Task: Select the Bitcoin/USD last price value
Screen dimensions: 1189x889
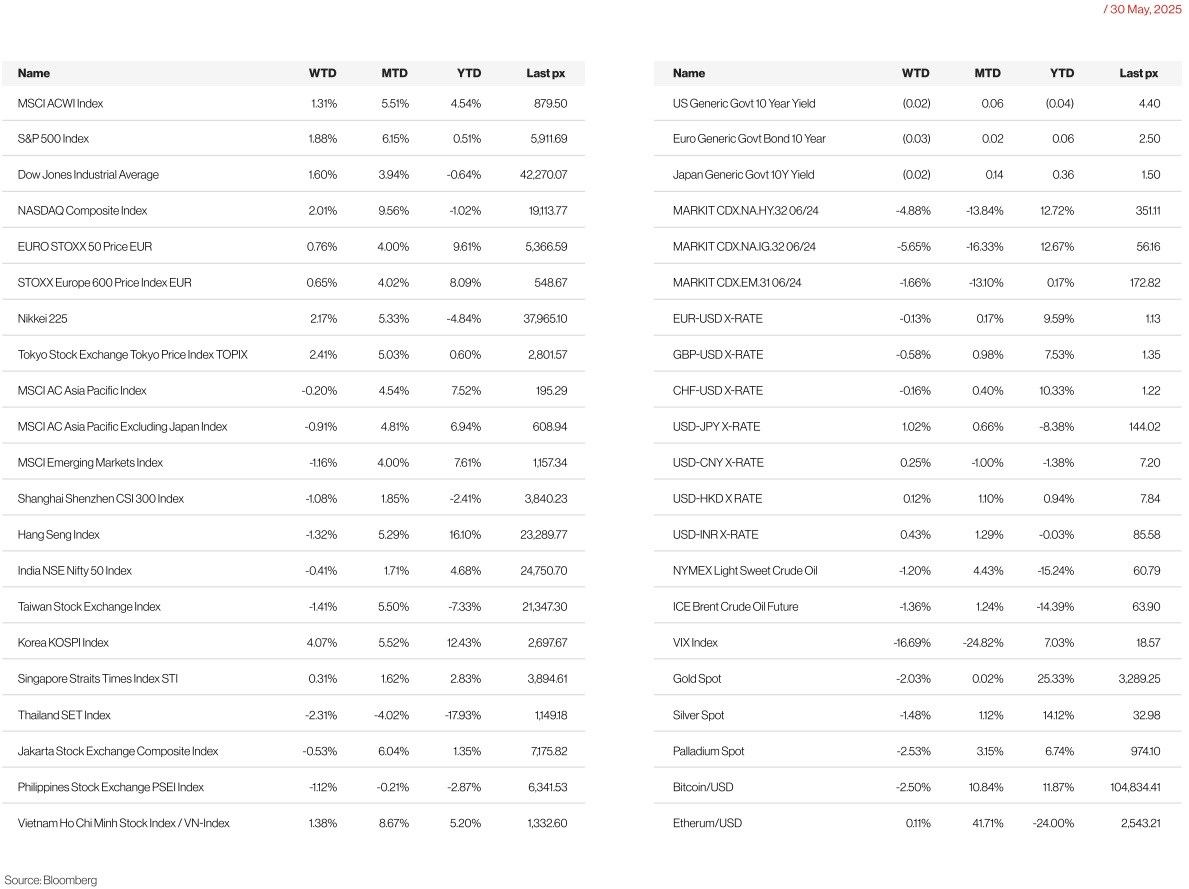Action: (x=1135, y=787)
